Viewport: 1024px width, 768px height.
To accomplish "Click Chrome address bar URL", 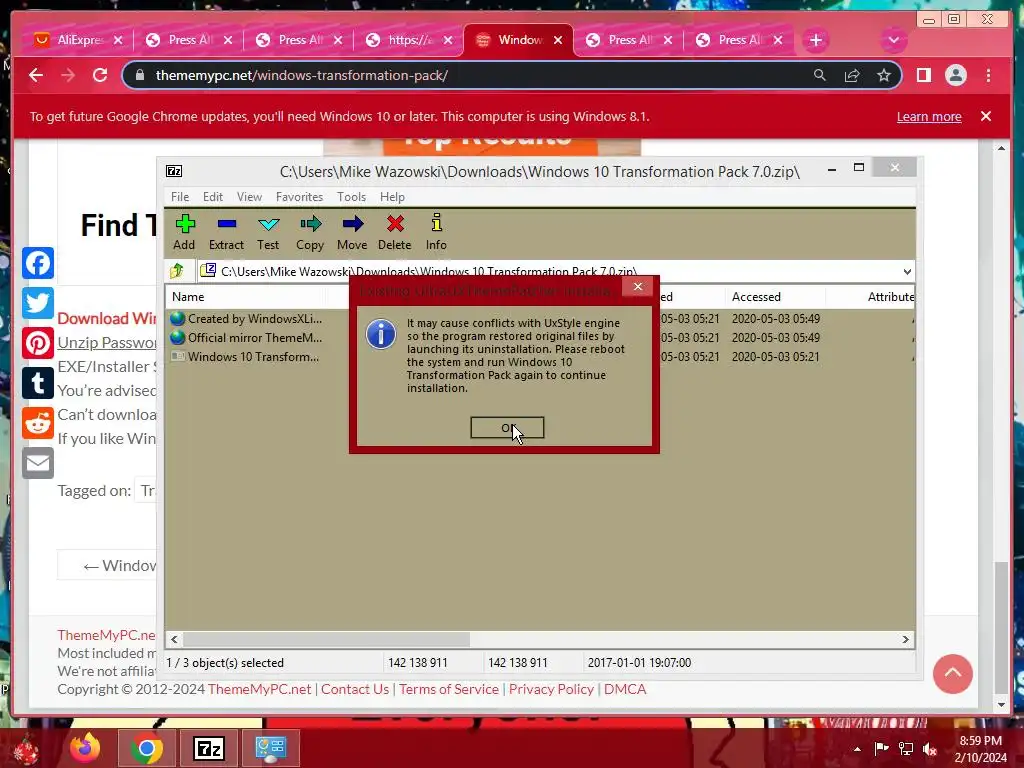I will [301, 75].
